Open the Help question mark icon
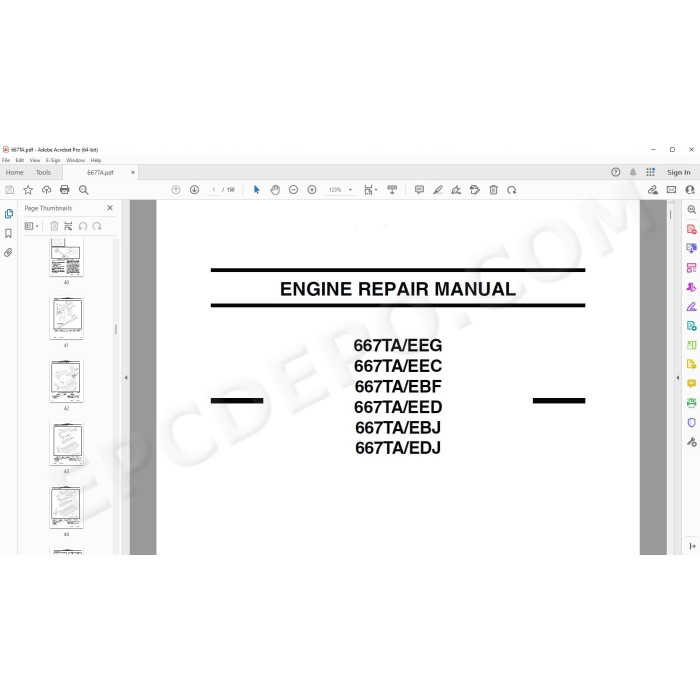The image size is (700, 700). [x=616, y=172]
